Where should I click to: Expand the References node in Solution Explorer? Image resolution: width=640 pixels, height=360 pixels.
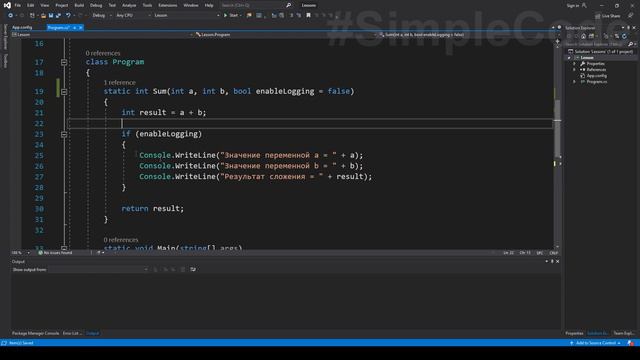pyautogui.click(x=574, y=70)
